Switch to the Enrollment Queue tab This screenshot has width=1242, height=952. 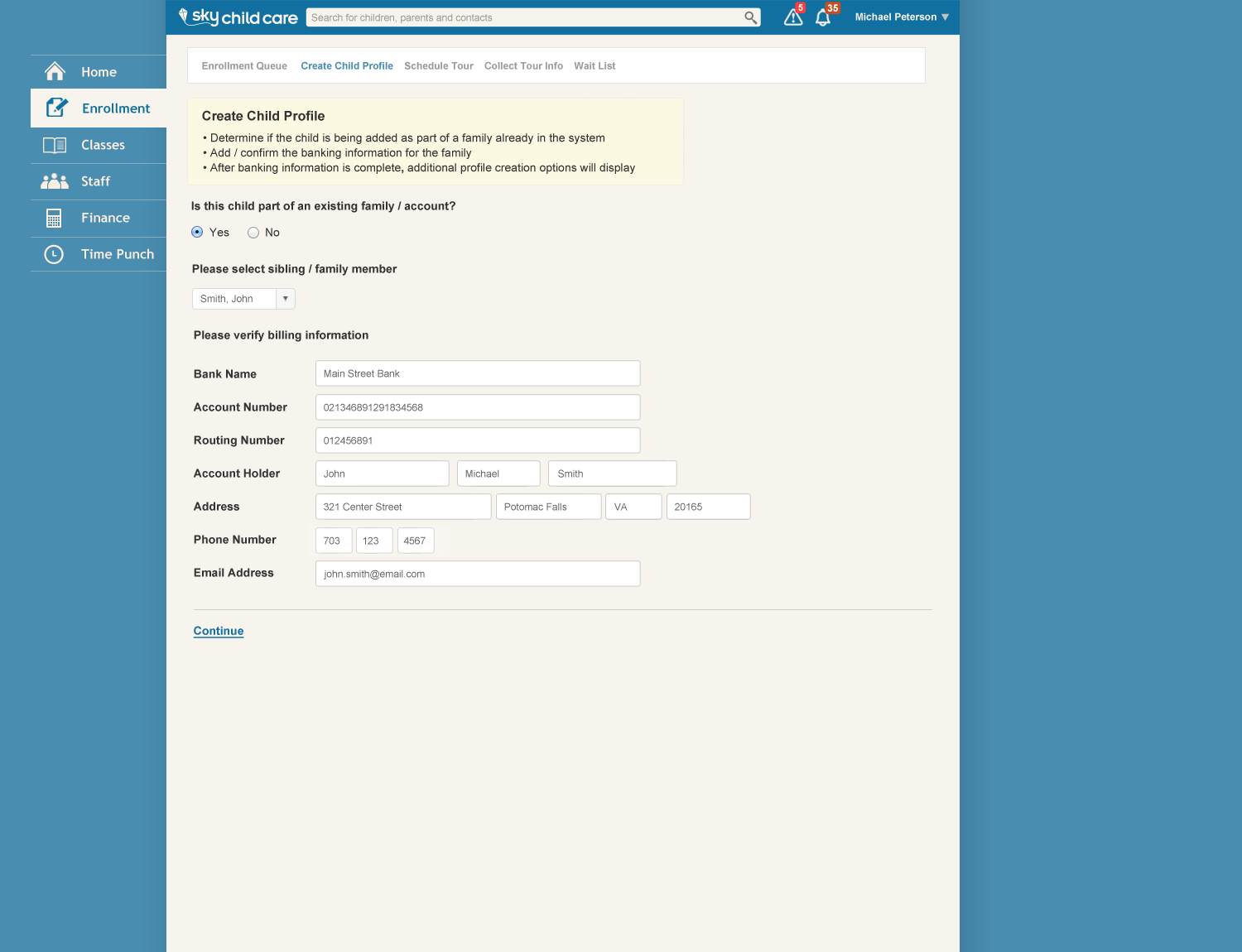(244, 66)
